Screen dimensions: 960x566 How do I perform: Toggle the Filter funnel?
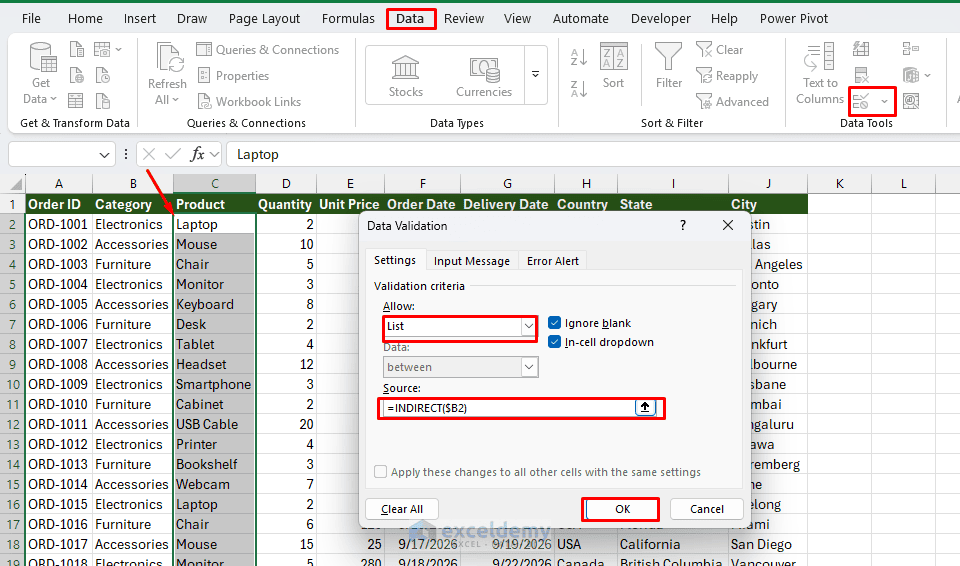(x=668, y=66)
